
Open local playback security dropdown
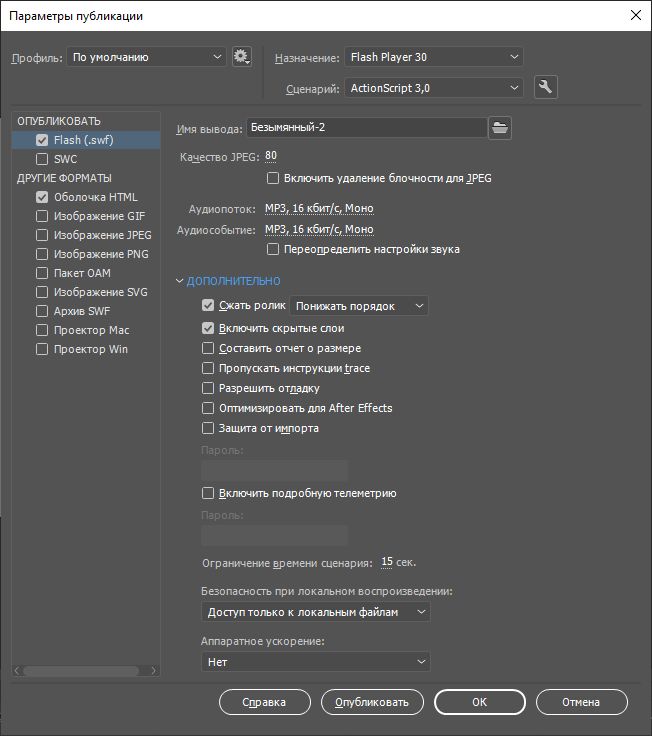pyautogui.click(x=316, y=612)
